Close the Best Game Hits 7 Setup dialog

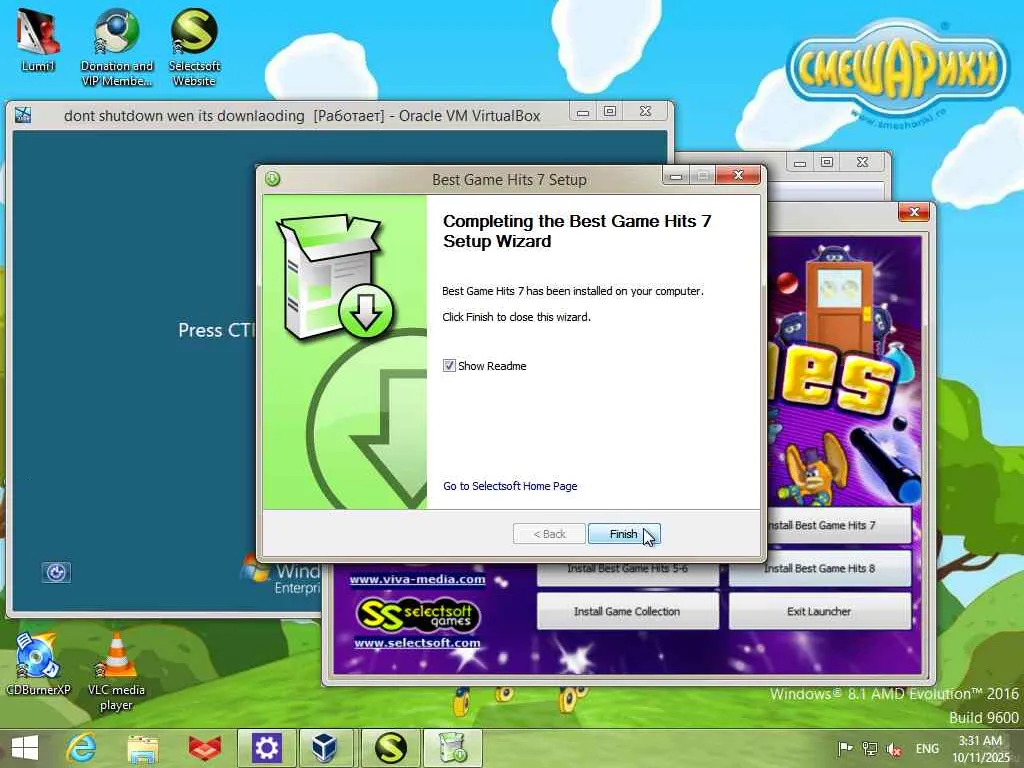point(738,175)
